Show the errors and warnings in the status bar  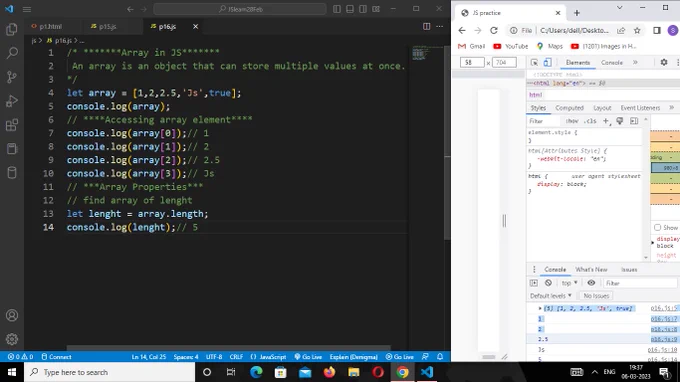[x=20, y=357]
